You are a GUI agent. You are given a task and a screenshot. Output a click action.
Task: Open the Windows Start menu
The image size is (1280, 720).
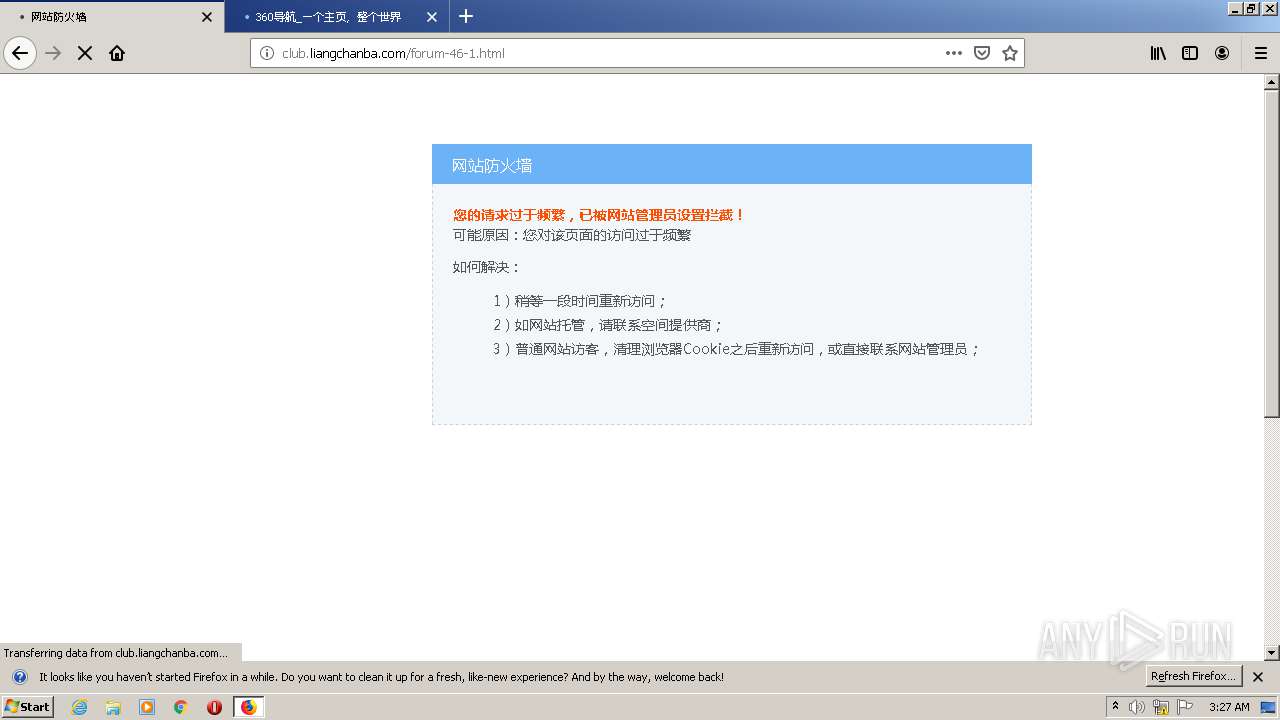click(27, 707)
